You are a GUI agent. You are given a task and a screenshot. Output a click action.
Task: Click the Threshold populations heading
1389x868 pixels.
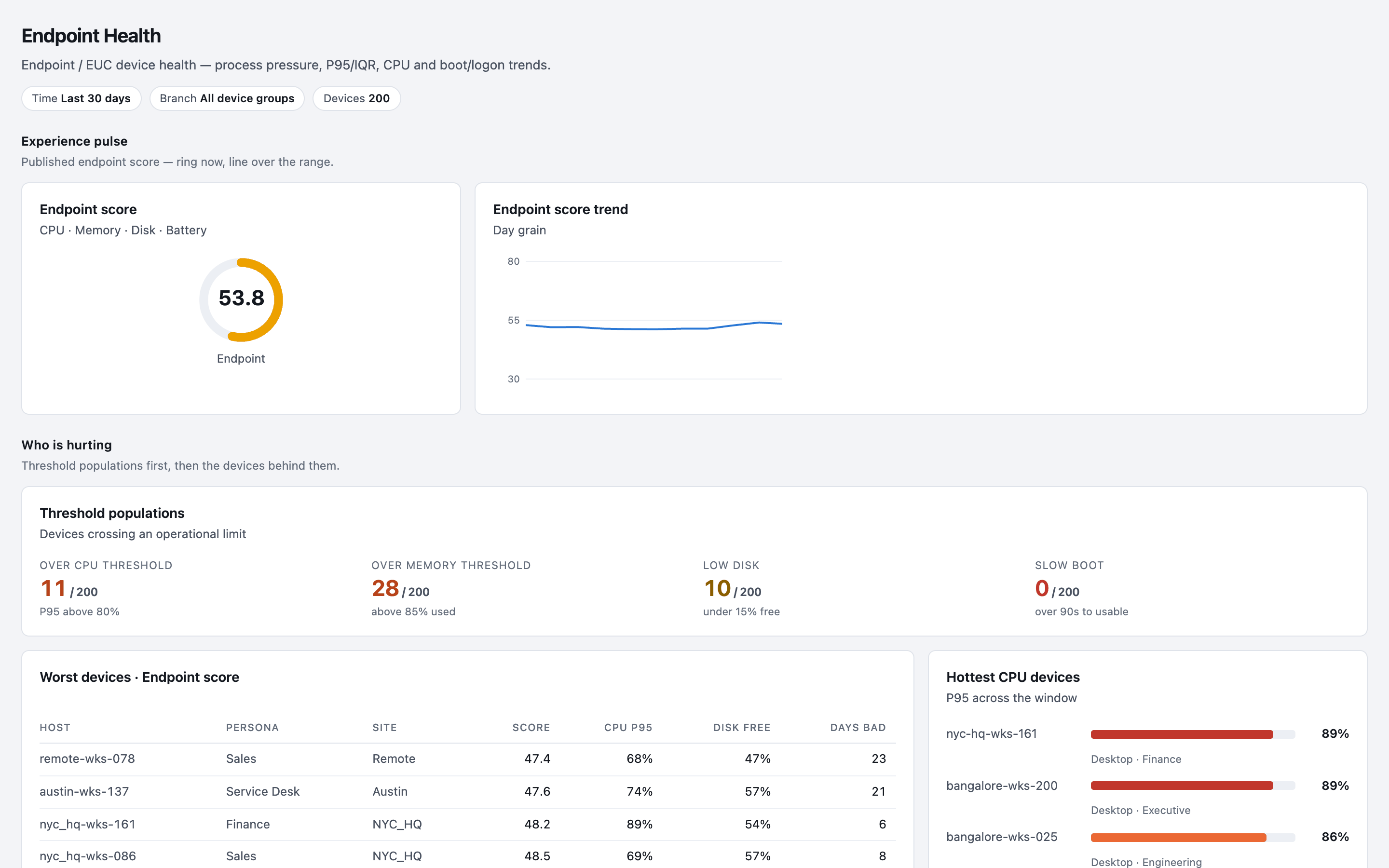tap(112, 513)
